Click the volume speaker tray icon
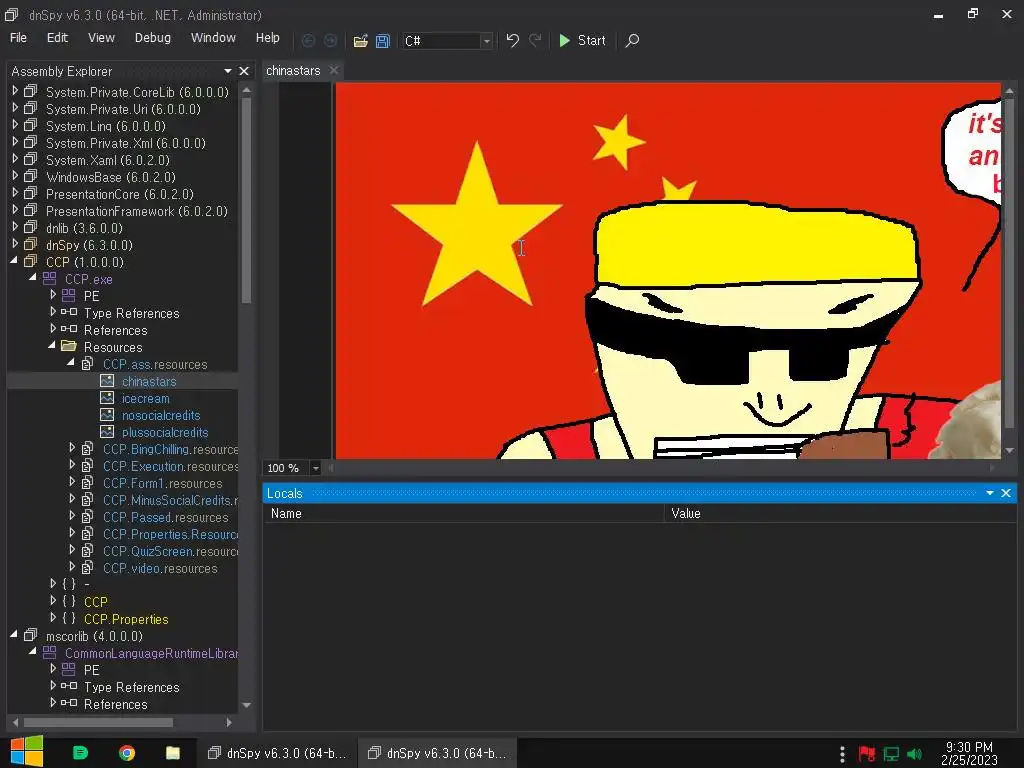Viewport: 1024px width, 768px height. 914,754
